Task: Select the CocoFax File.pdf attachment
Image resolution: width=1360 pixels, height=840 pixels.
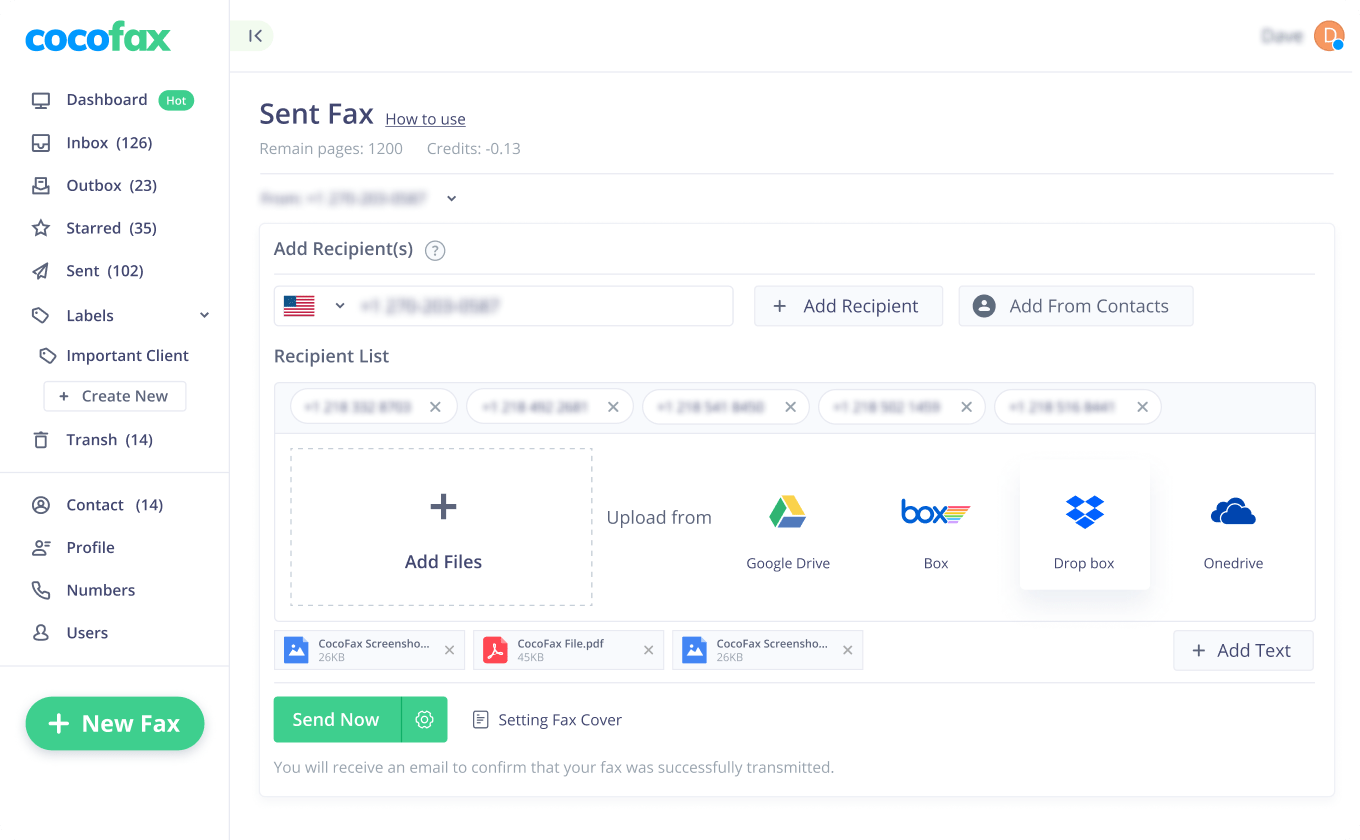Action: (x=568, y=650)
